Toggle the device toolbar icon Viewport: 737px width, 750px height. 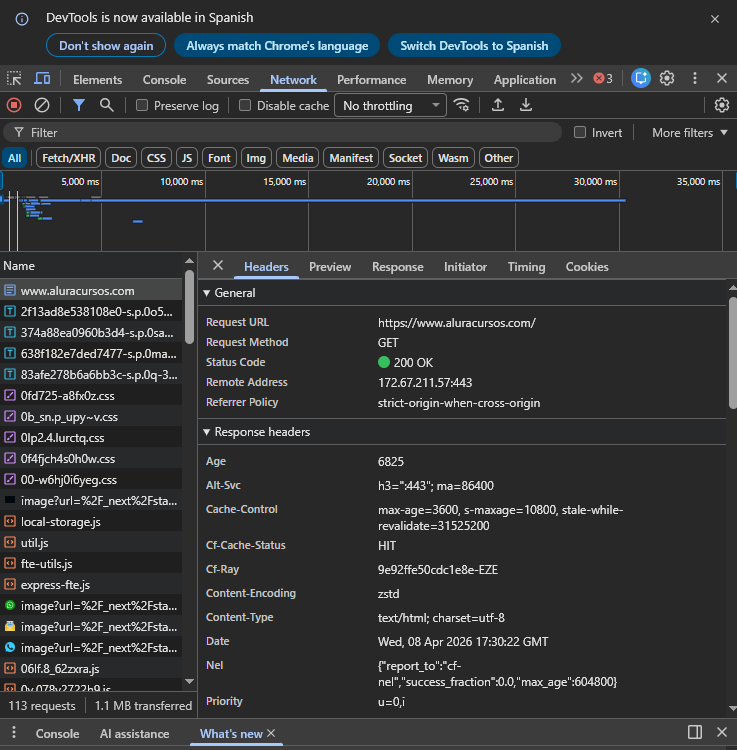tap(42, 79)
